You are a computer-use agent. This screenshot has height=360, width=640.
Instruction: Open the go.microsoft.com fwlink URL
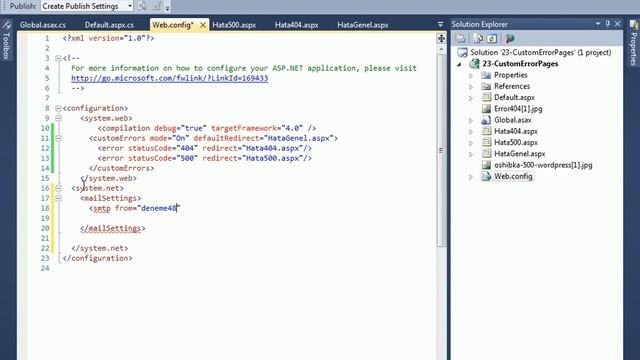point(169,78)
